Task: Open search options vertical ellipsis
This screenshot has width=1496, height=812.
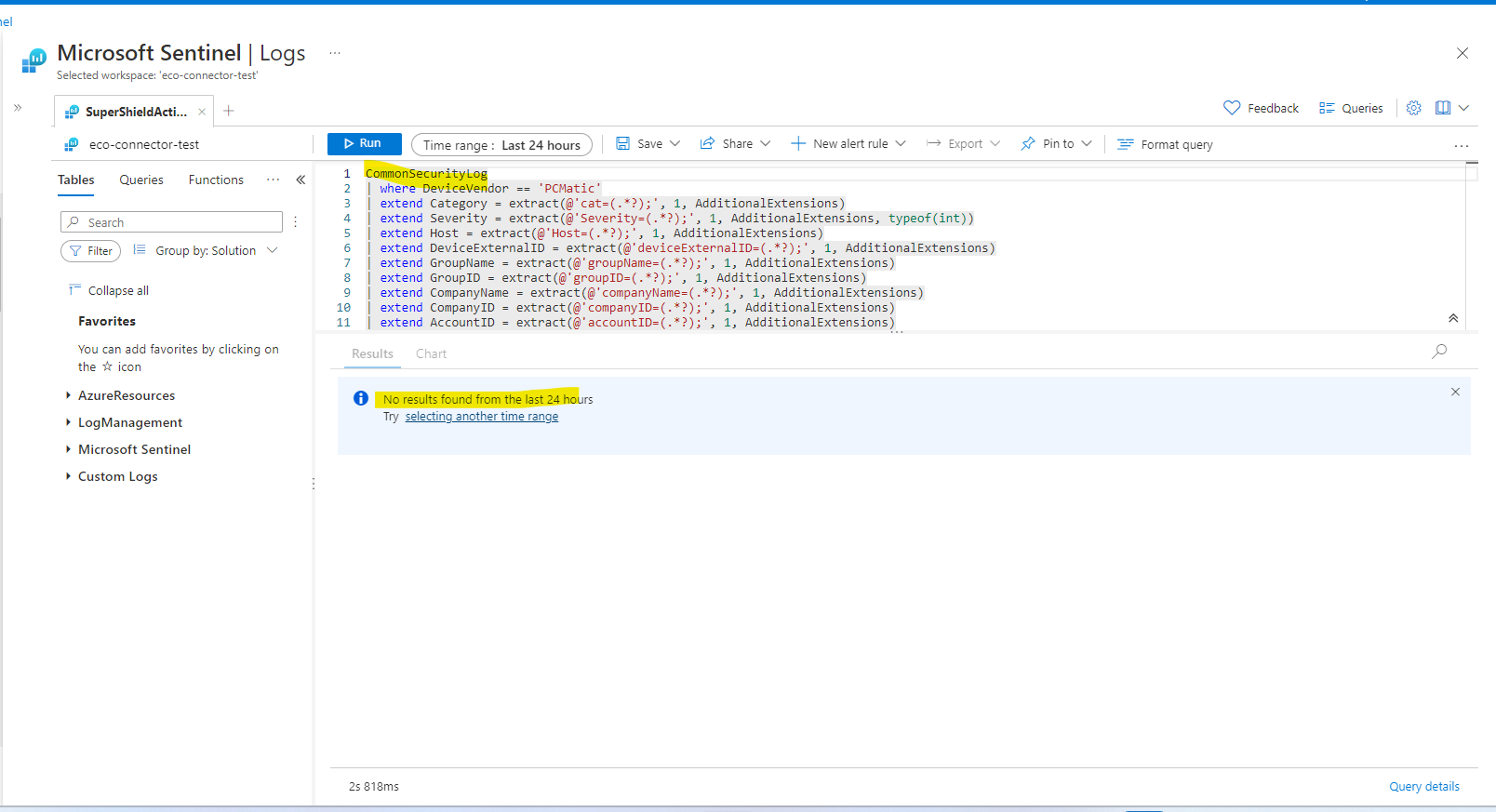Action: coord(295,222)
